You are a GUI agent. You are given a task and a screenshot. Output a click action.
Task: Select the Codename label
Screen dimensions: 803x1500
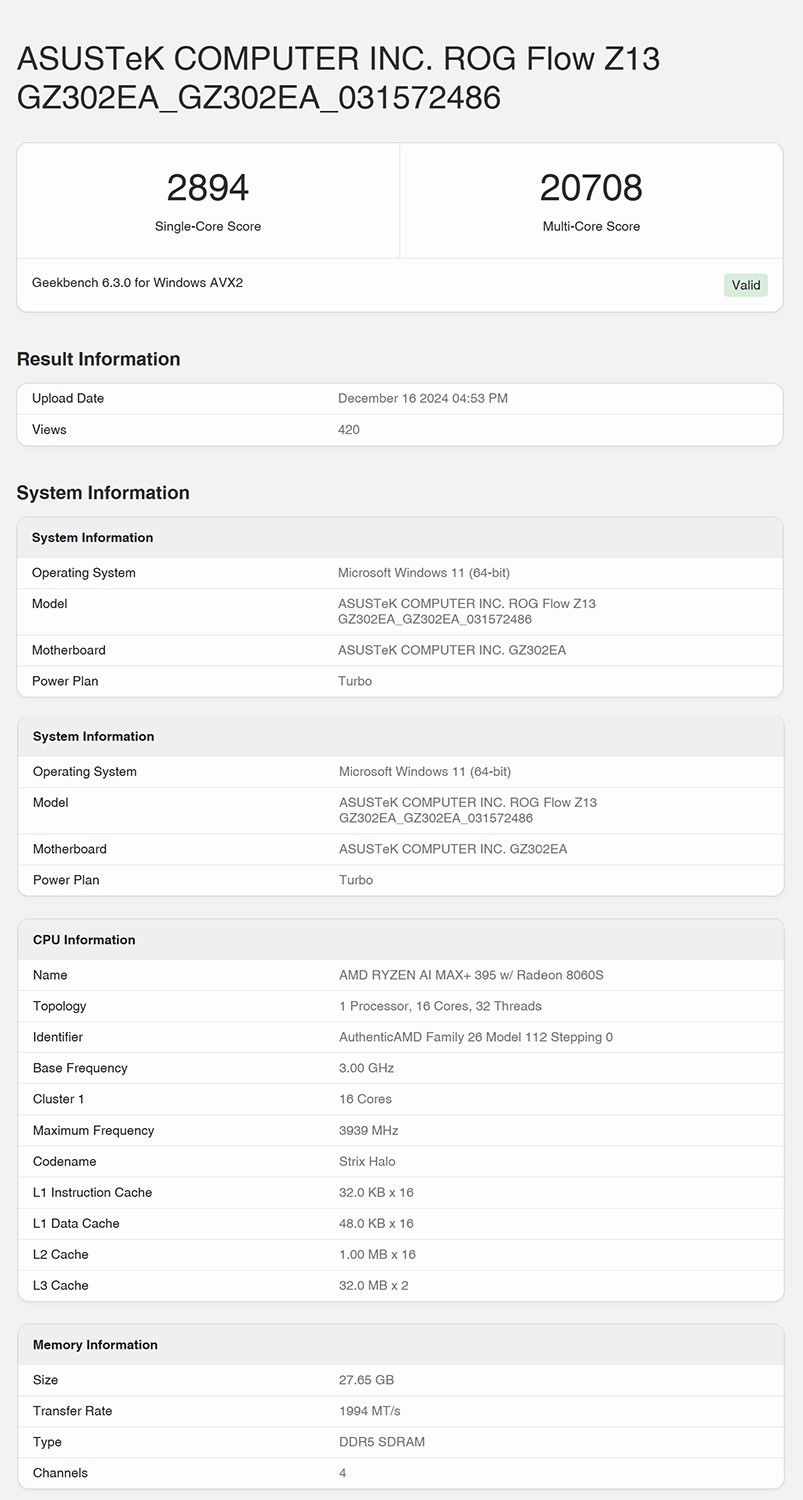pos(65,1161)
